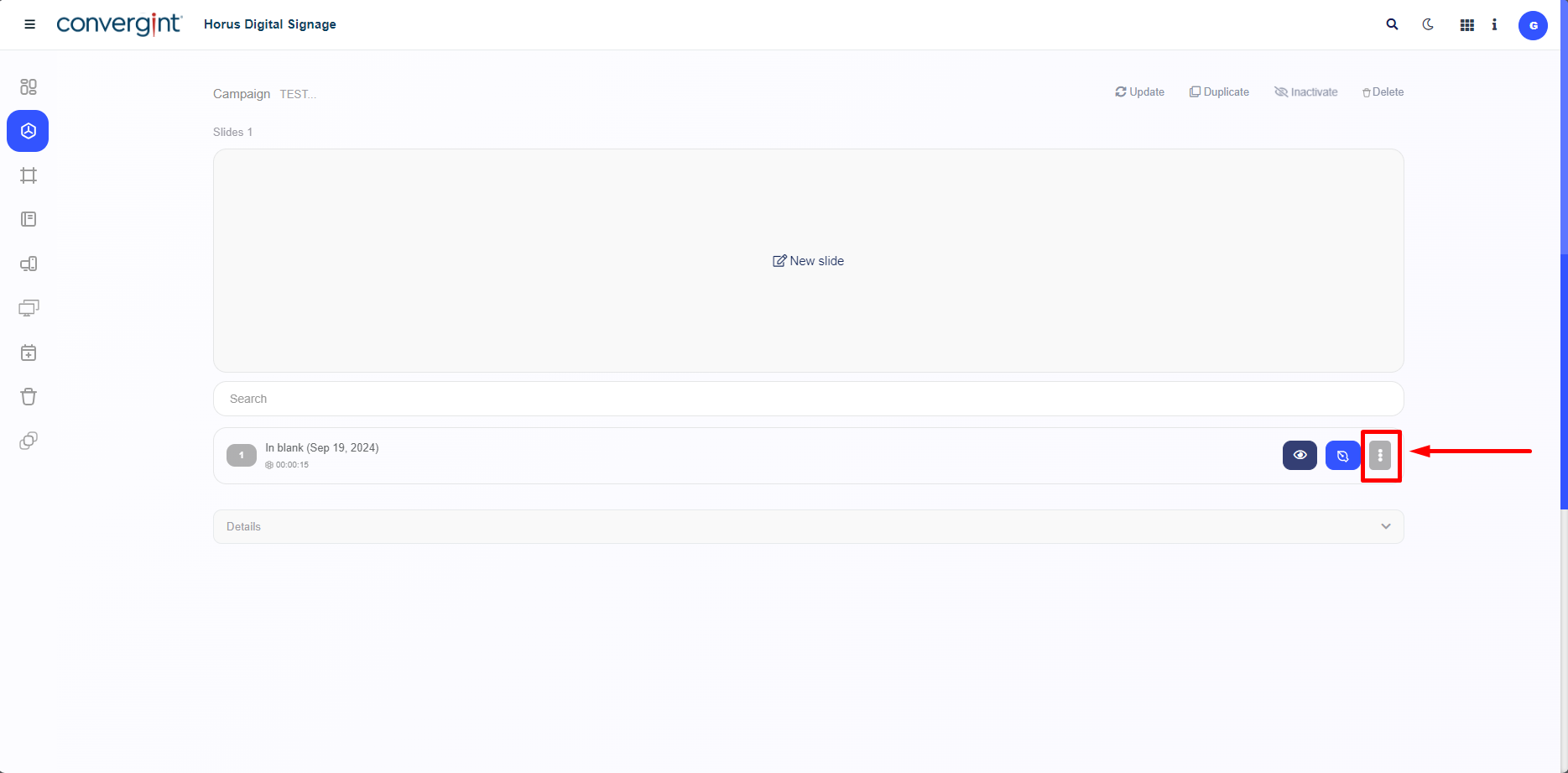Delete the campaign

[1383, 92]
